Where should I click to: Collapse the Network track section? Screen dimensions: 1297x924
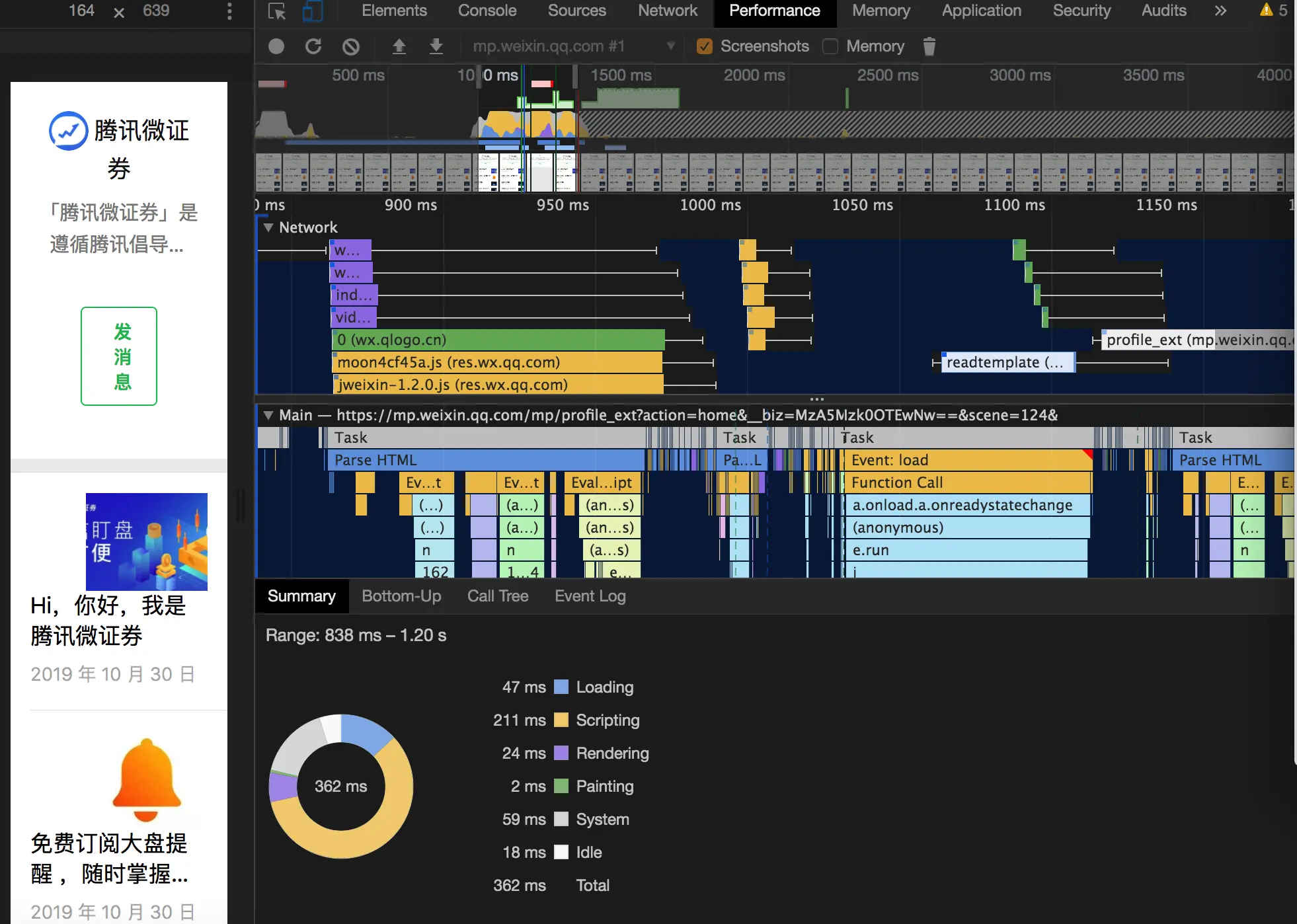[268, 227]
